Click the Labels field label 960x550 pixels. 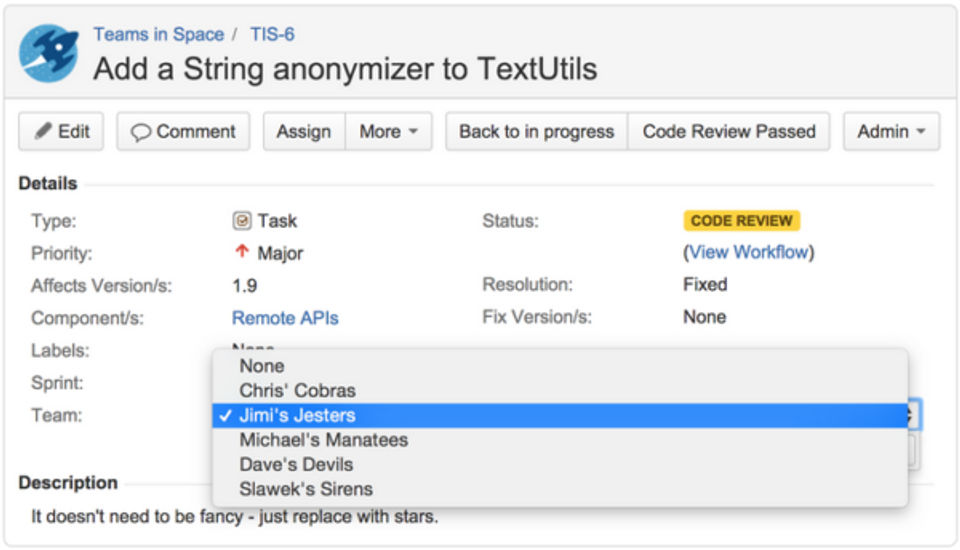(x=60, y=350)
